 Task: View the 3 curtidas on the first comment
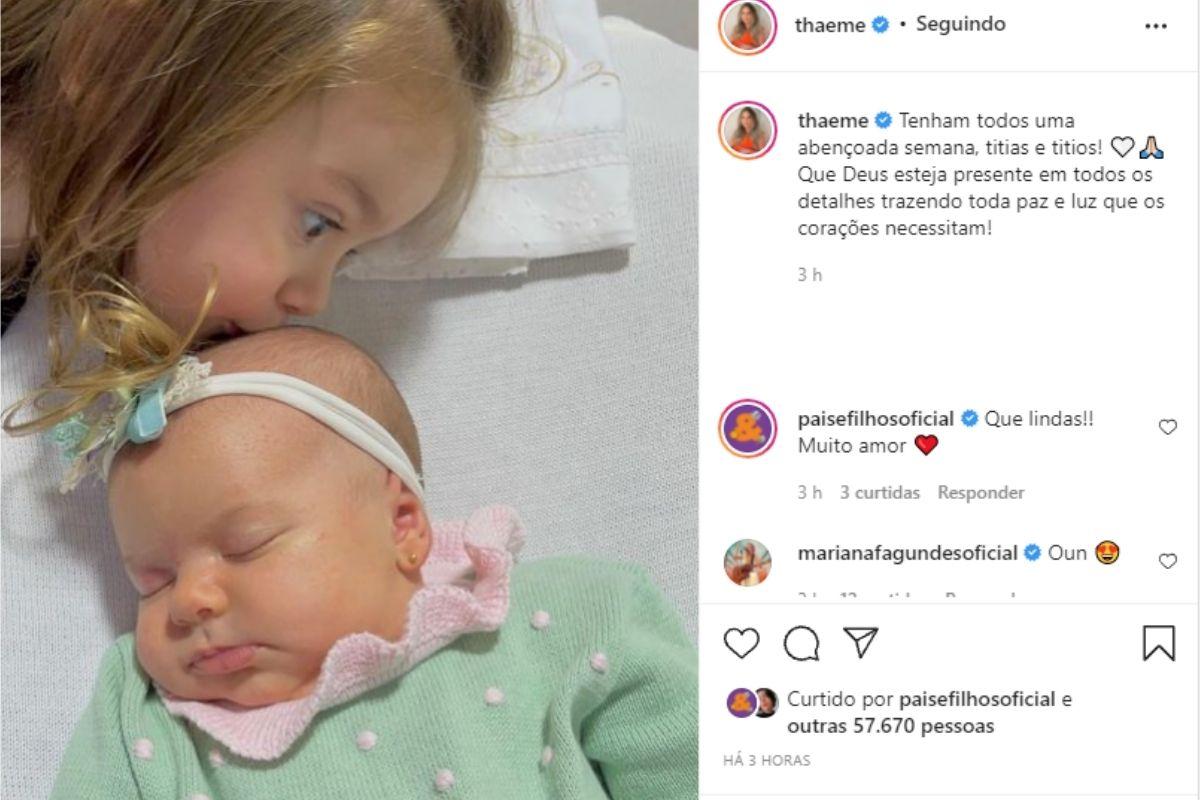point(882,493)
